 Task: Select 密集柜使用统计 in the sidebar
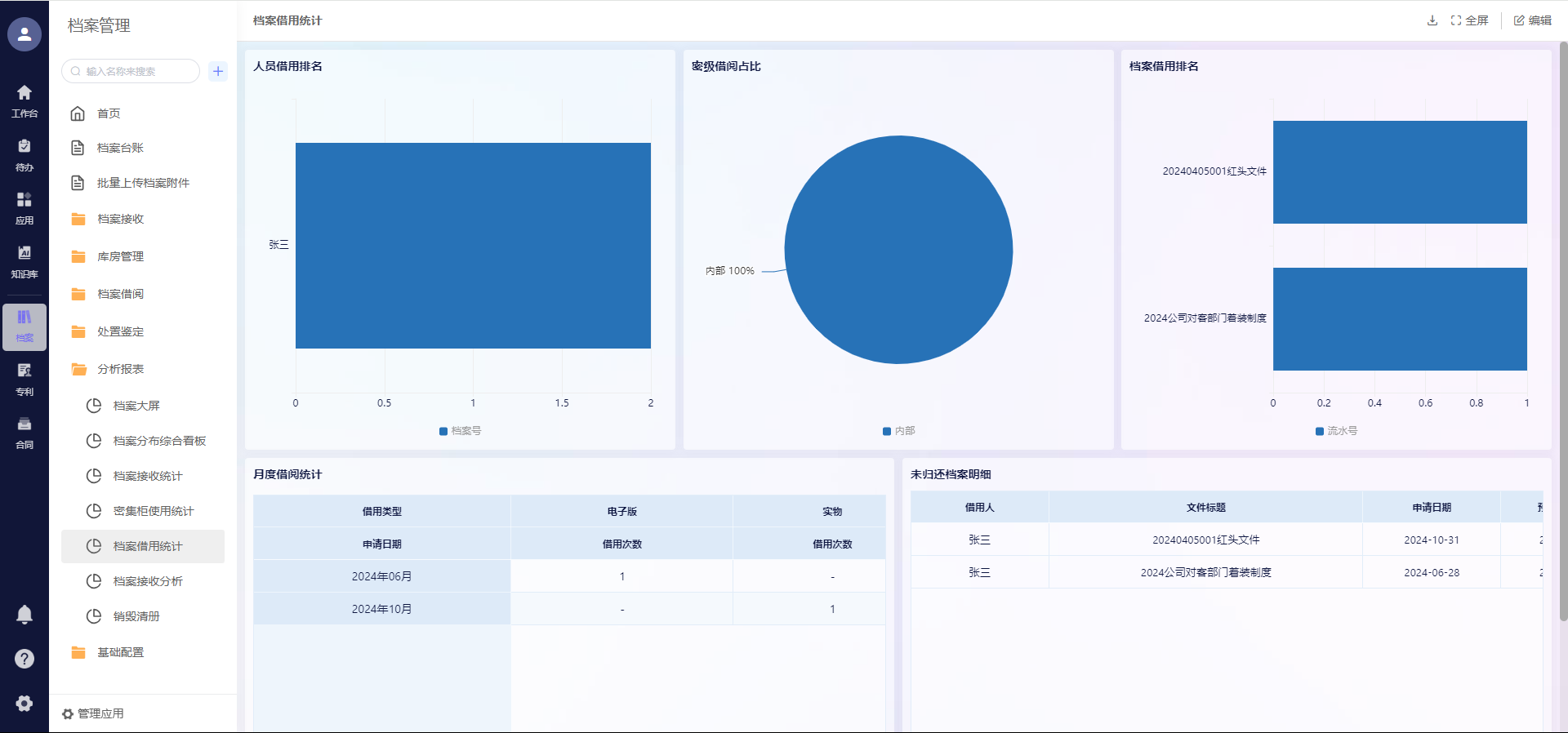click(x=154, y=511)
